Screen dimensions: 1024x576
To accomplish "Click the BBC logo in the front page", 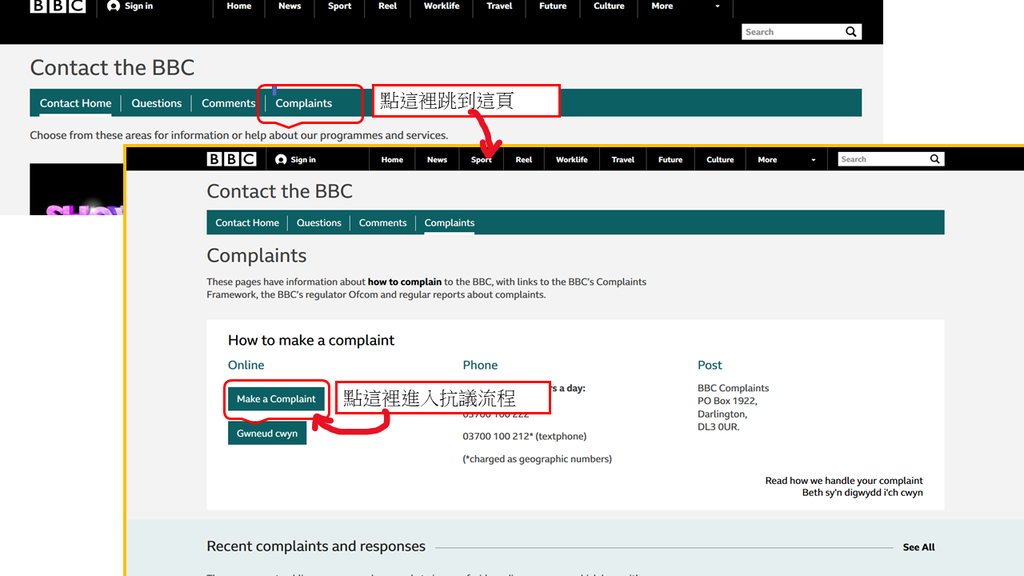I will tap(231, 159).
